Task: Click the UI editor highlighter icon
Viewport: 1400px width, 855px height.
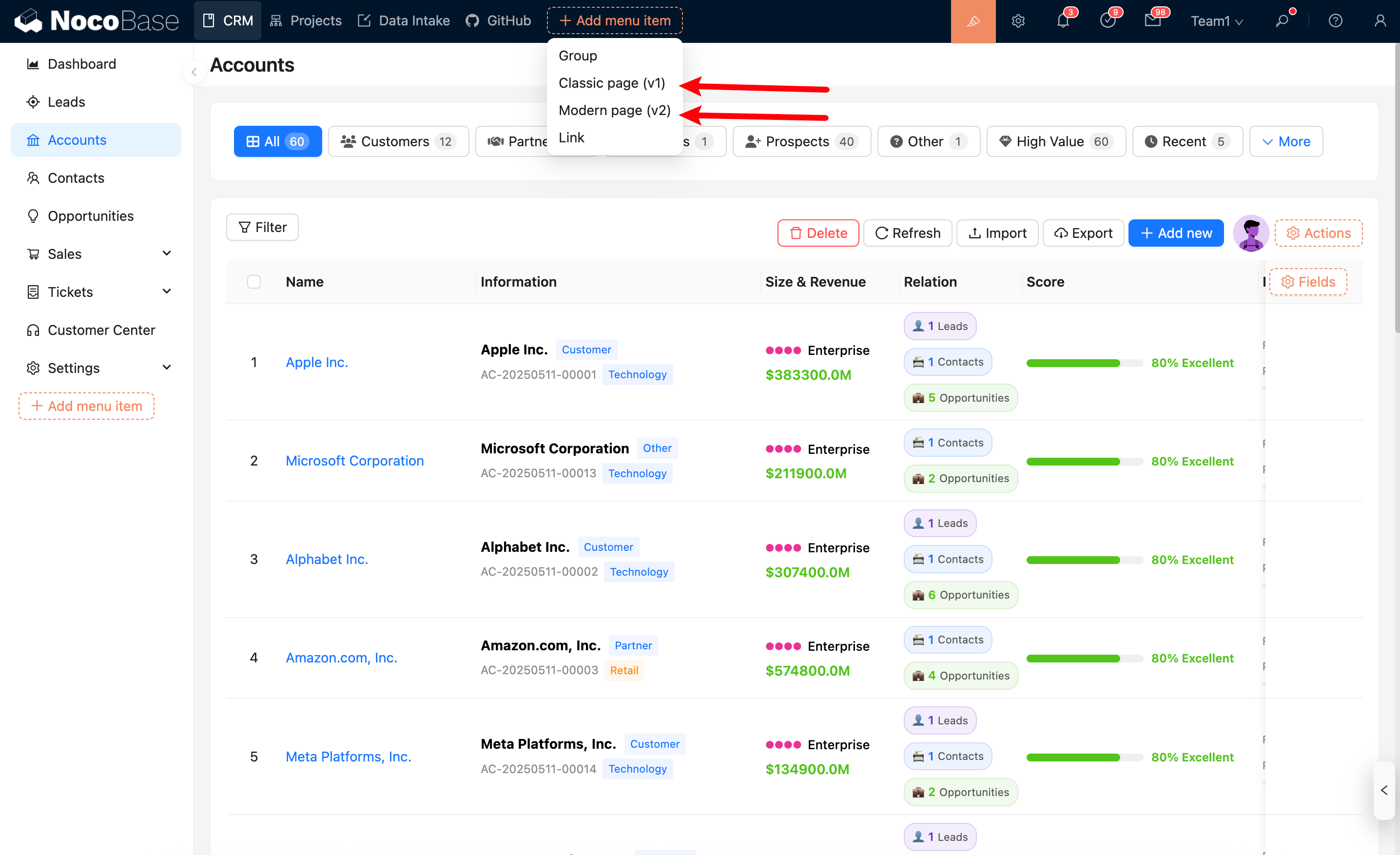Action: tap(972, 21)
